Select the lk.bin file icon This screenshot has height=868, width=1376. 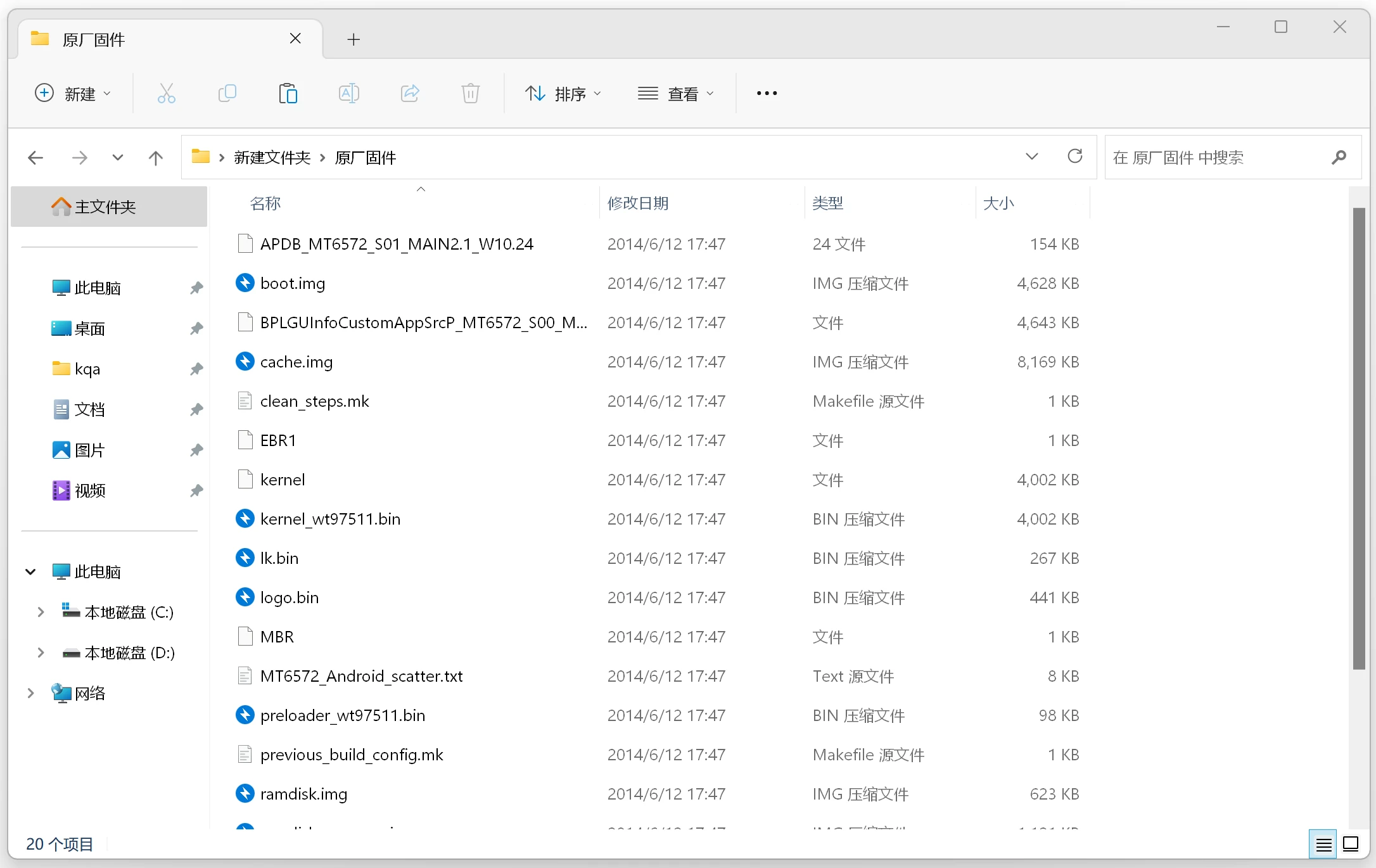tap(245, 558)
